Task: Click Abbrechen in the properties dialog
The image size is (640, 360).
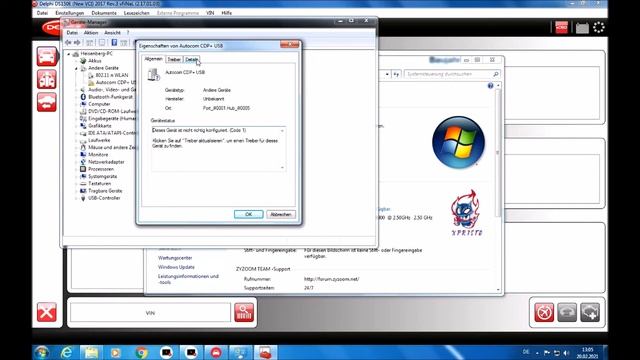Action: pos(281,214)
